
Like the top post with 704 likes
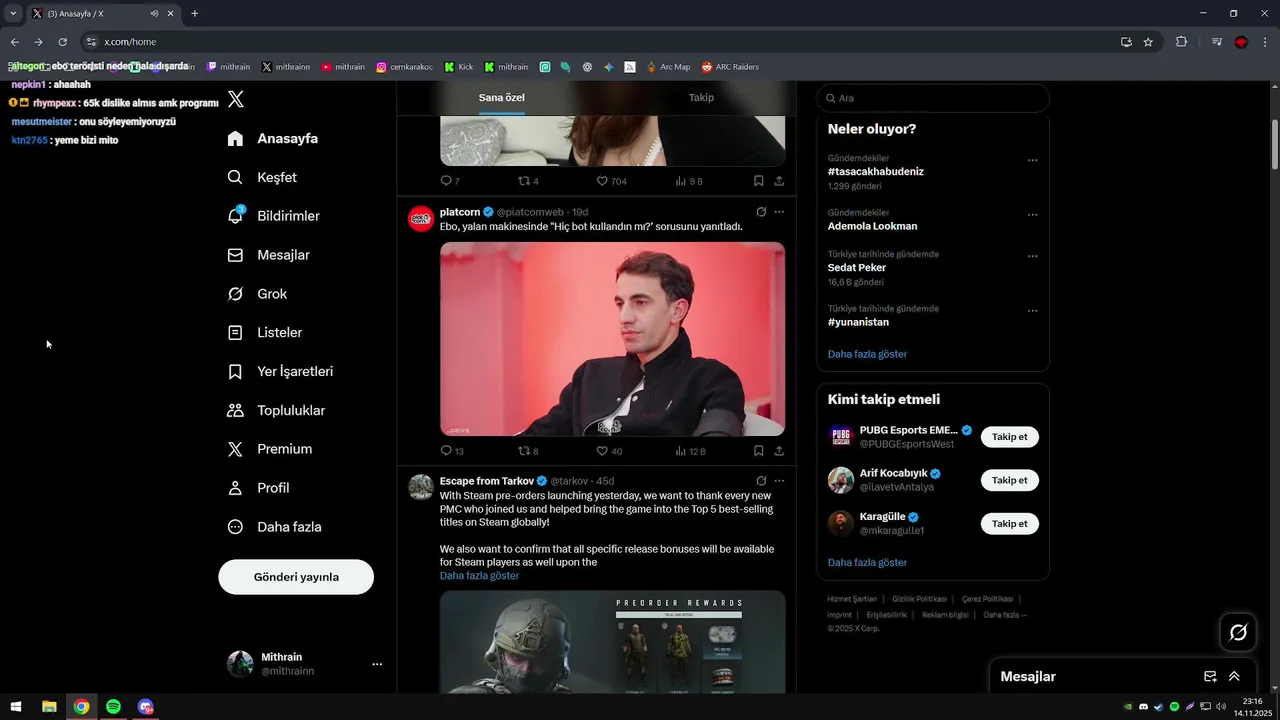611,181
